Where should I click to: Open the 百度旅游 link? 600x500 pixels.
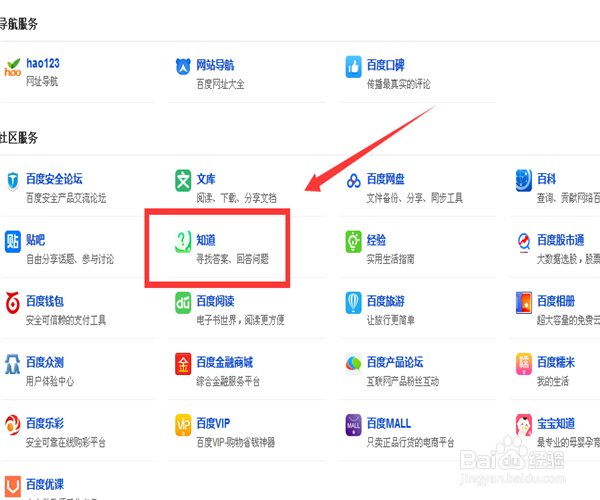point(385,301)
